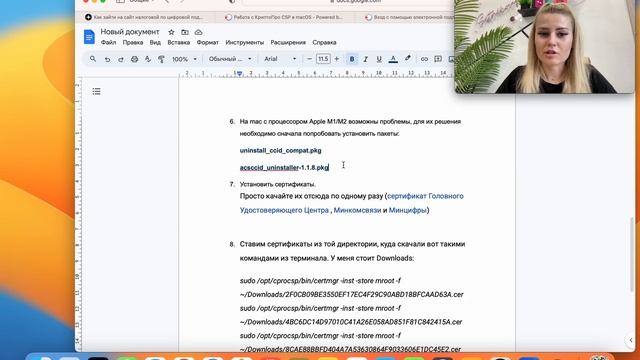Toggle underline formatting
Image resolution: width=640 pixels, height=360 pixels.
[379, 59]
